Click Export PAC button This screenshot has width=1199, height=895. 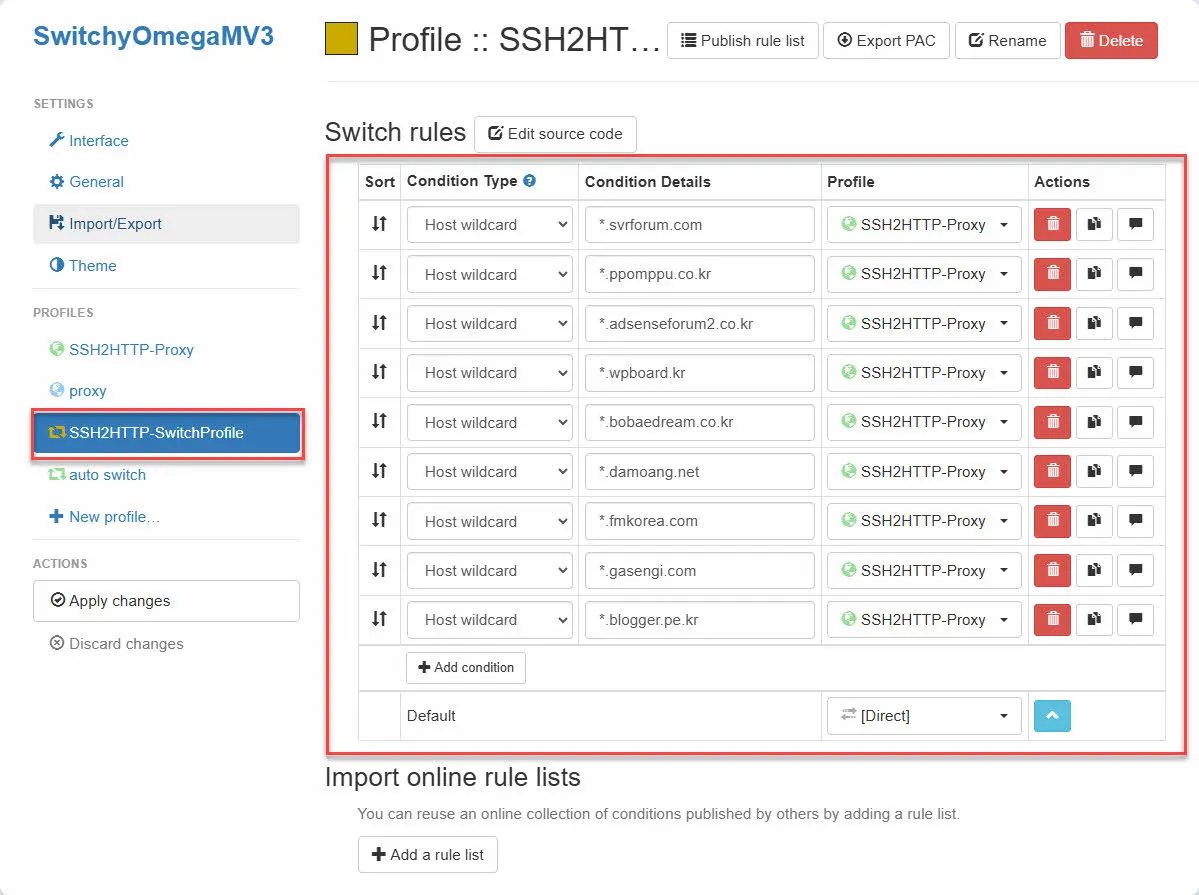(886, 41)
